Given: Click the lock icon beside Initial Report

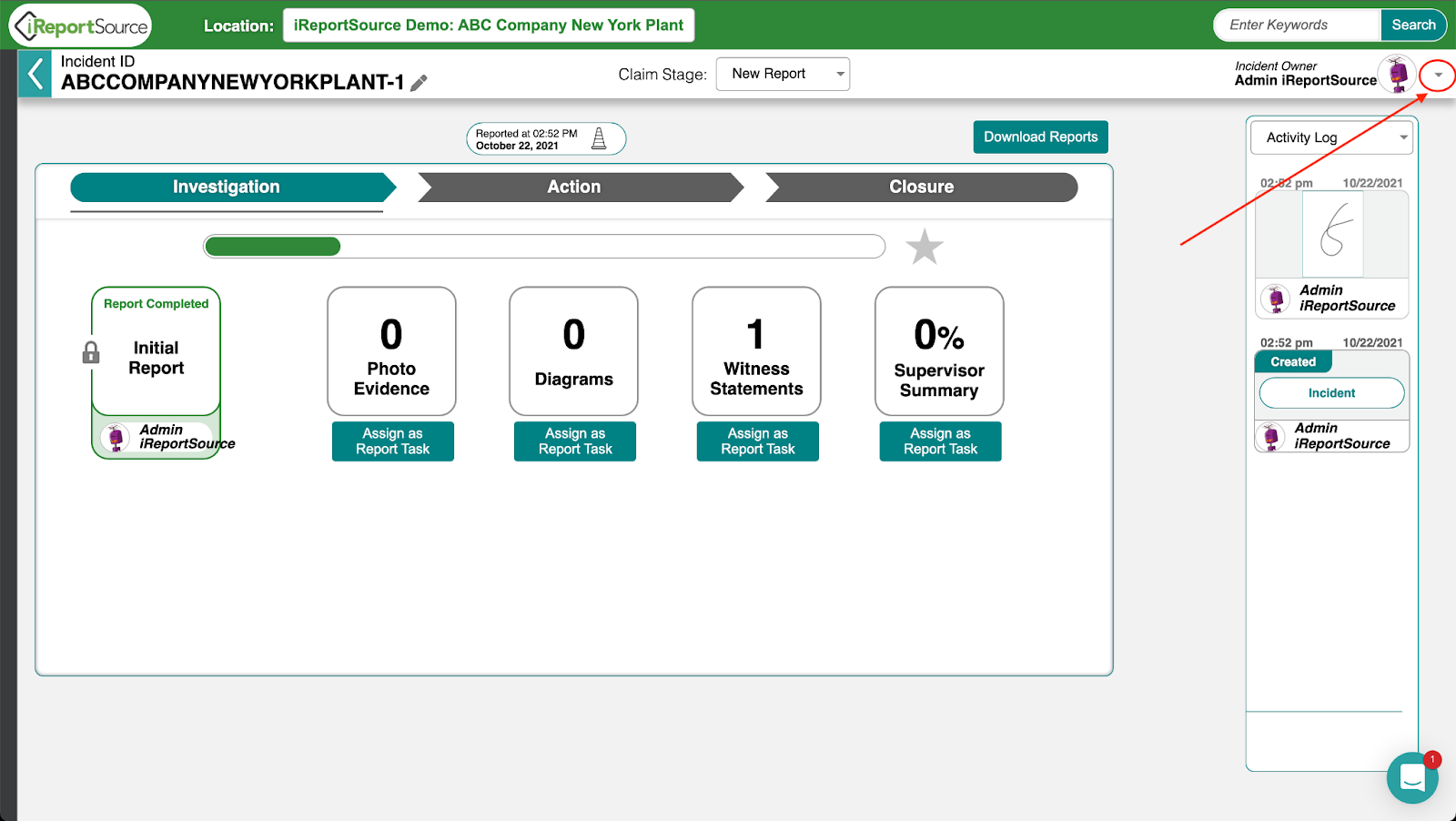Looking at the screenshot, I should click(x=91, y=352).
